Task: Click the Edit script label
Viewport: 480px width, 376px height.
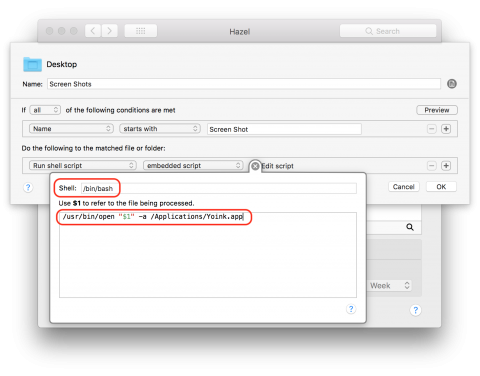Action: coord(278,166)
